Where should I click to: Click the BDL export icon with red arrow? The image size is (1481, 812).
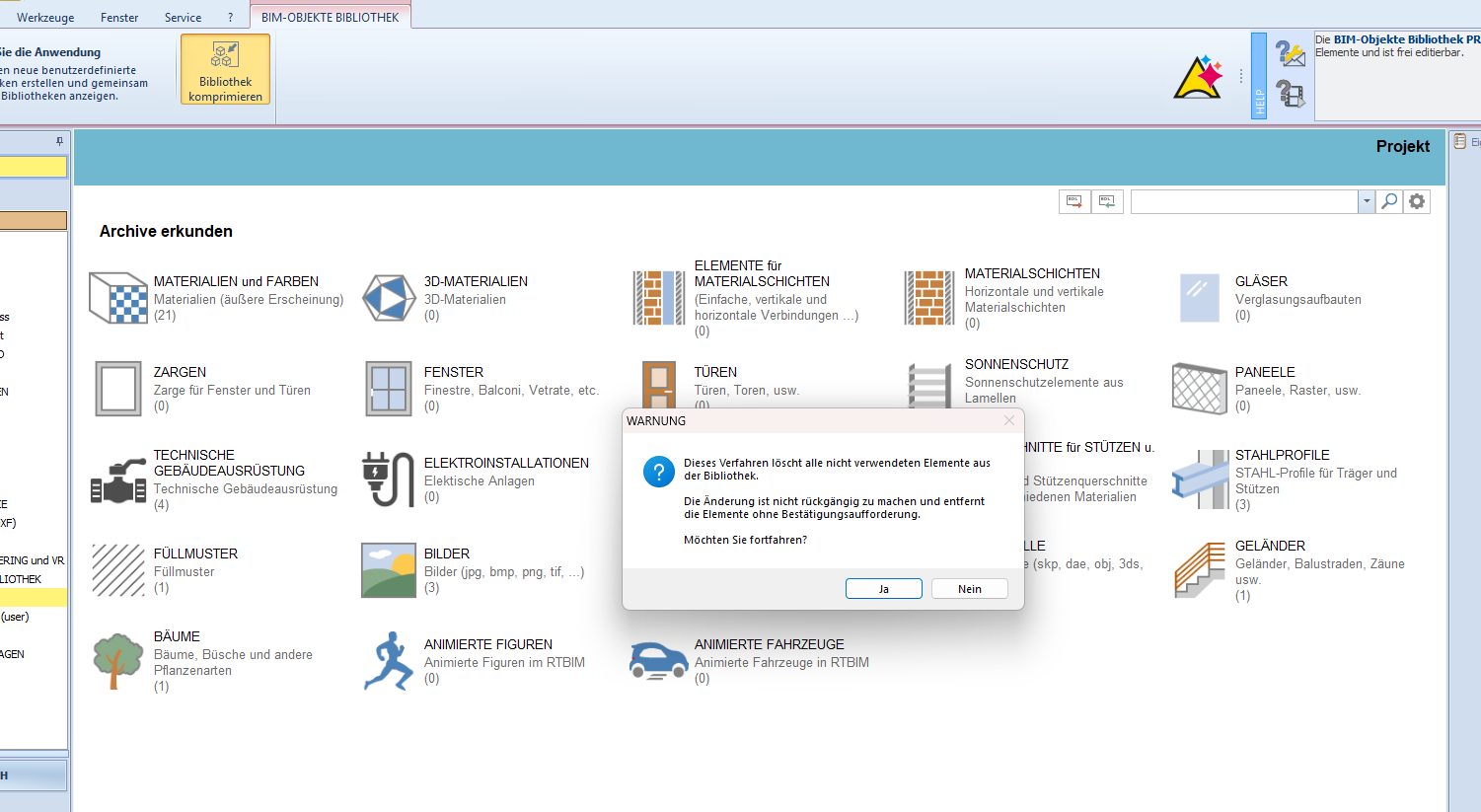tap(1074, 201)
